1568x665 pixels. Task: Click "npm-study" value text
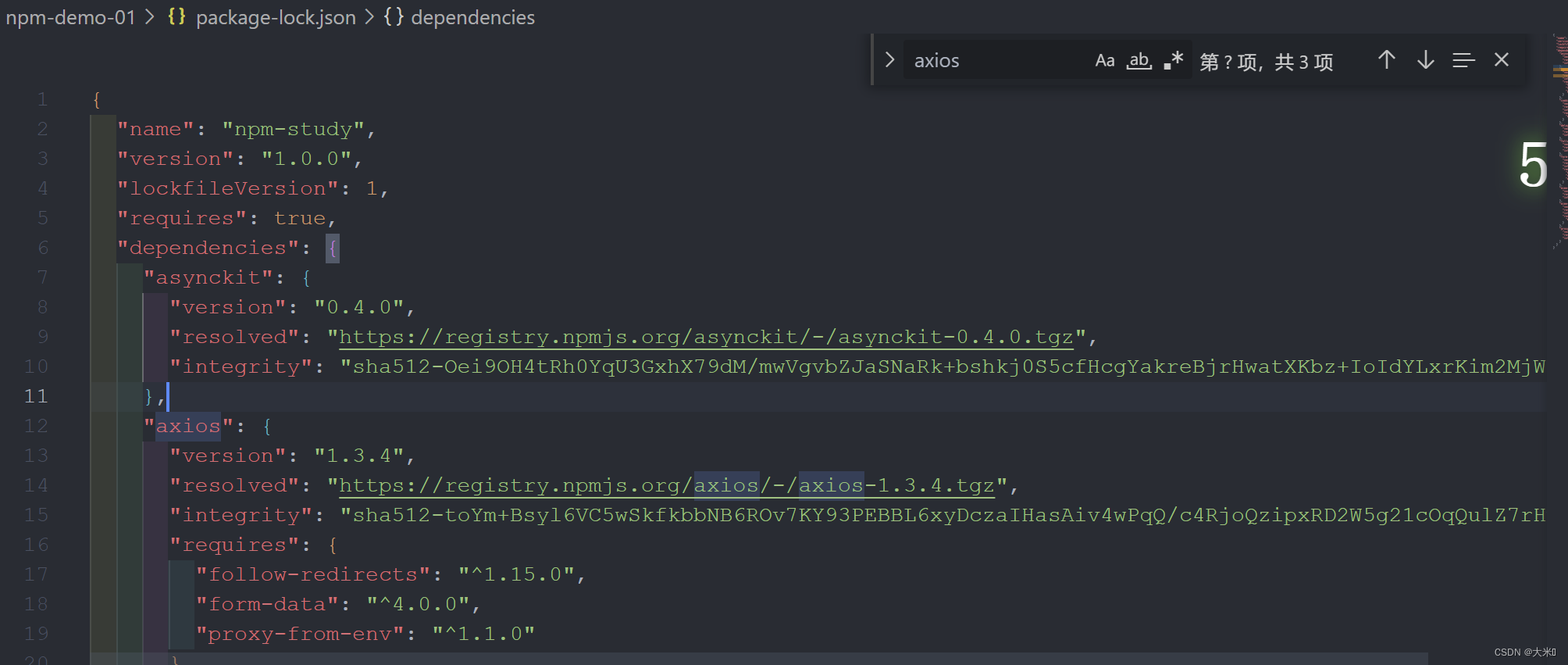pyautogui.click(x=294, y=129)
